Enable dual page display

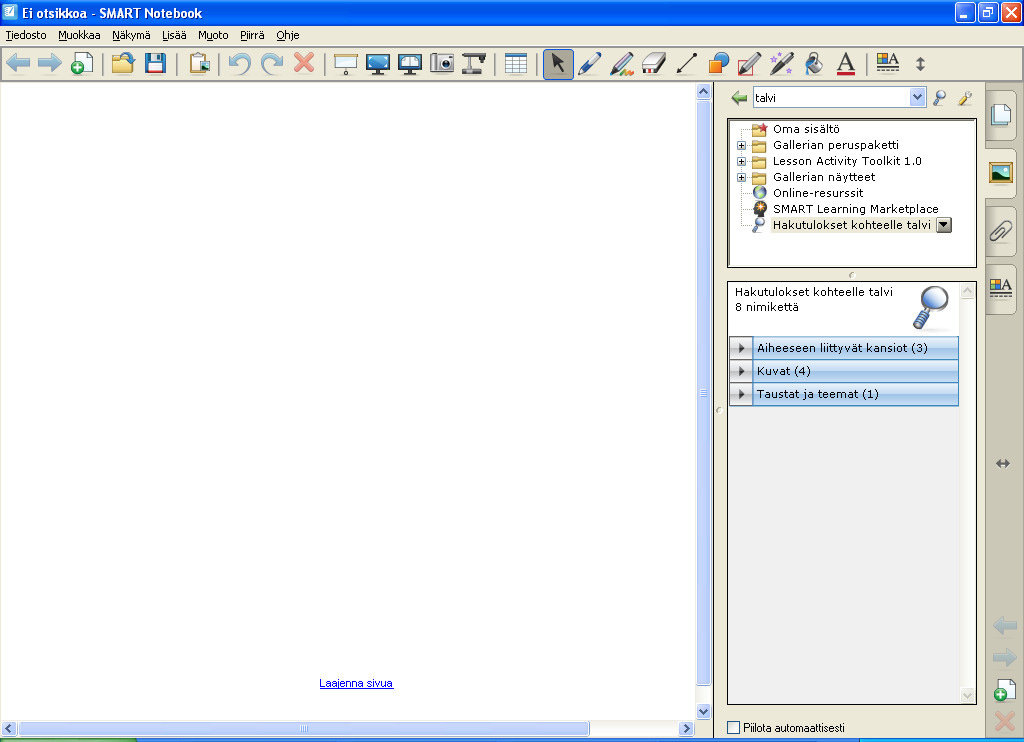409,63
